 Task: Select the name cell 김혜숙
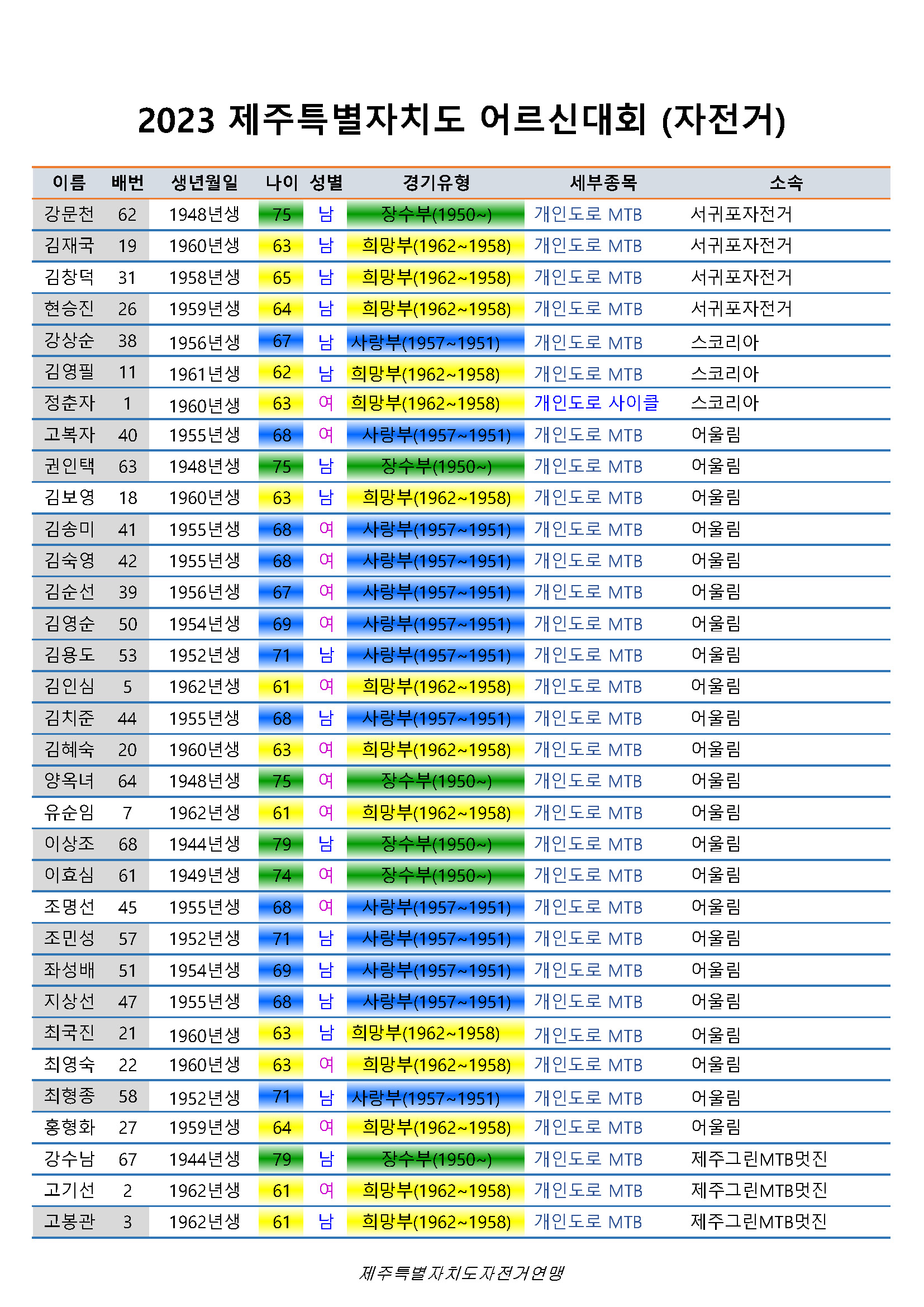pyautogui.click(x=69, y=750)
